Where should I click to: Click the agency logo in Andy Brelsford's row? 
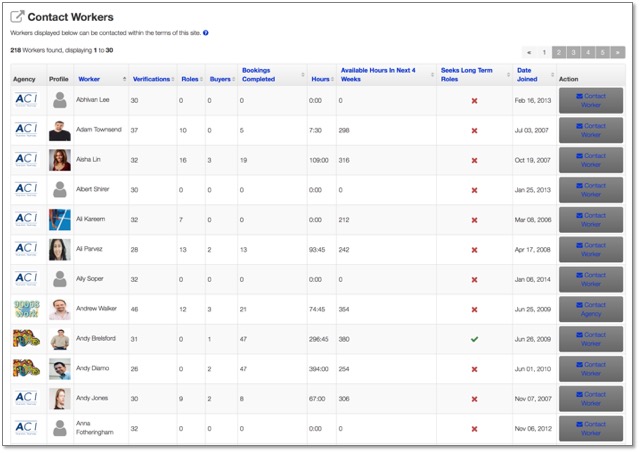(26, 339)
